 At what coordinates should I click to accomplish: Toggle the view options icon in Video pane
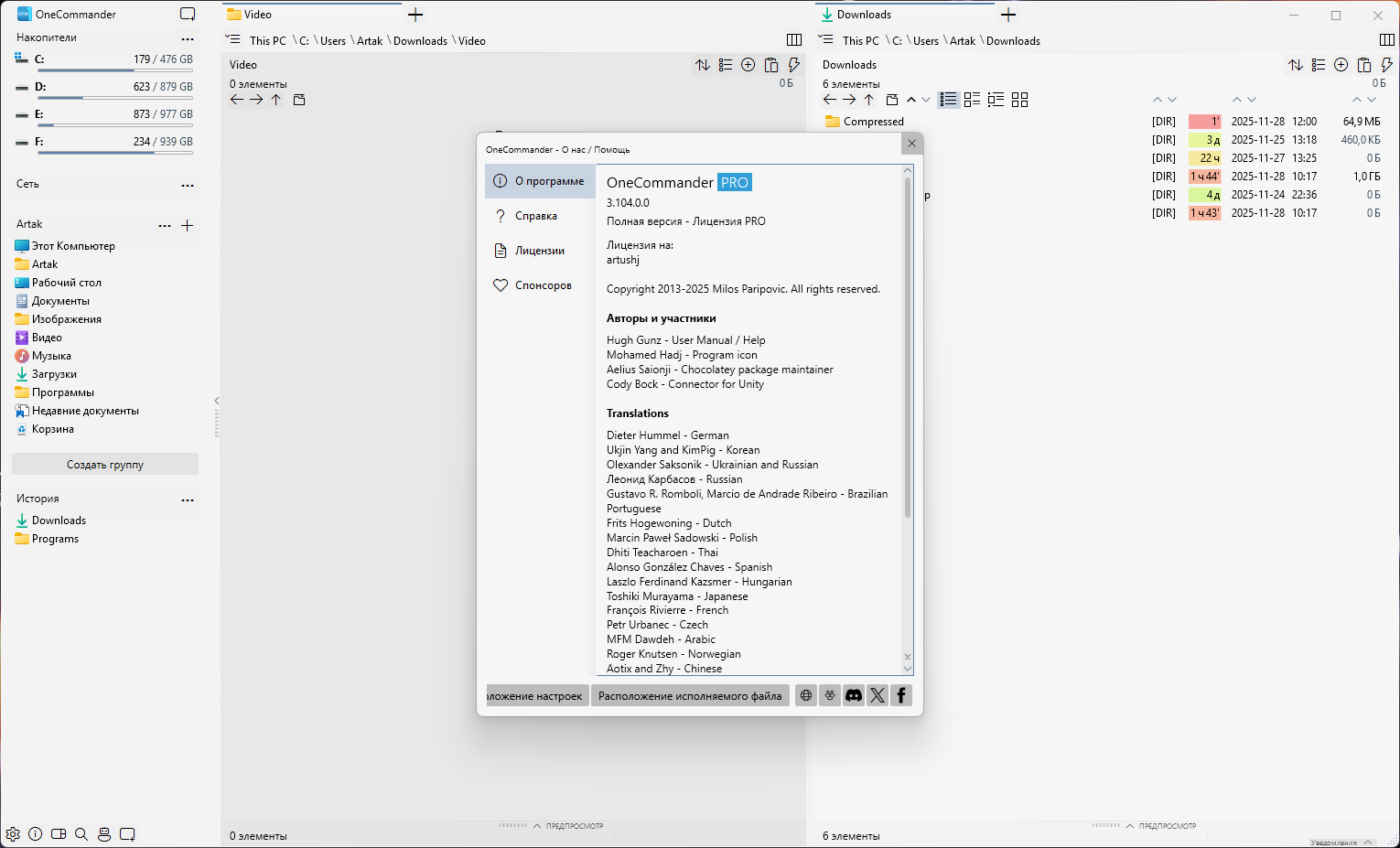(726, 65)
